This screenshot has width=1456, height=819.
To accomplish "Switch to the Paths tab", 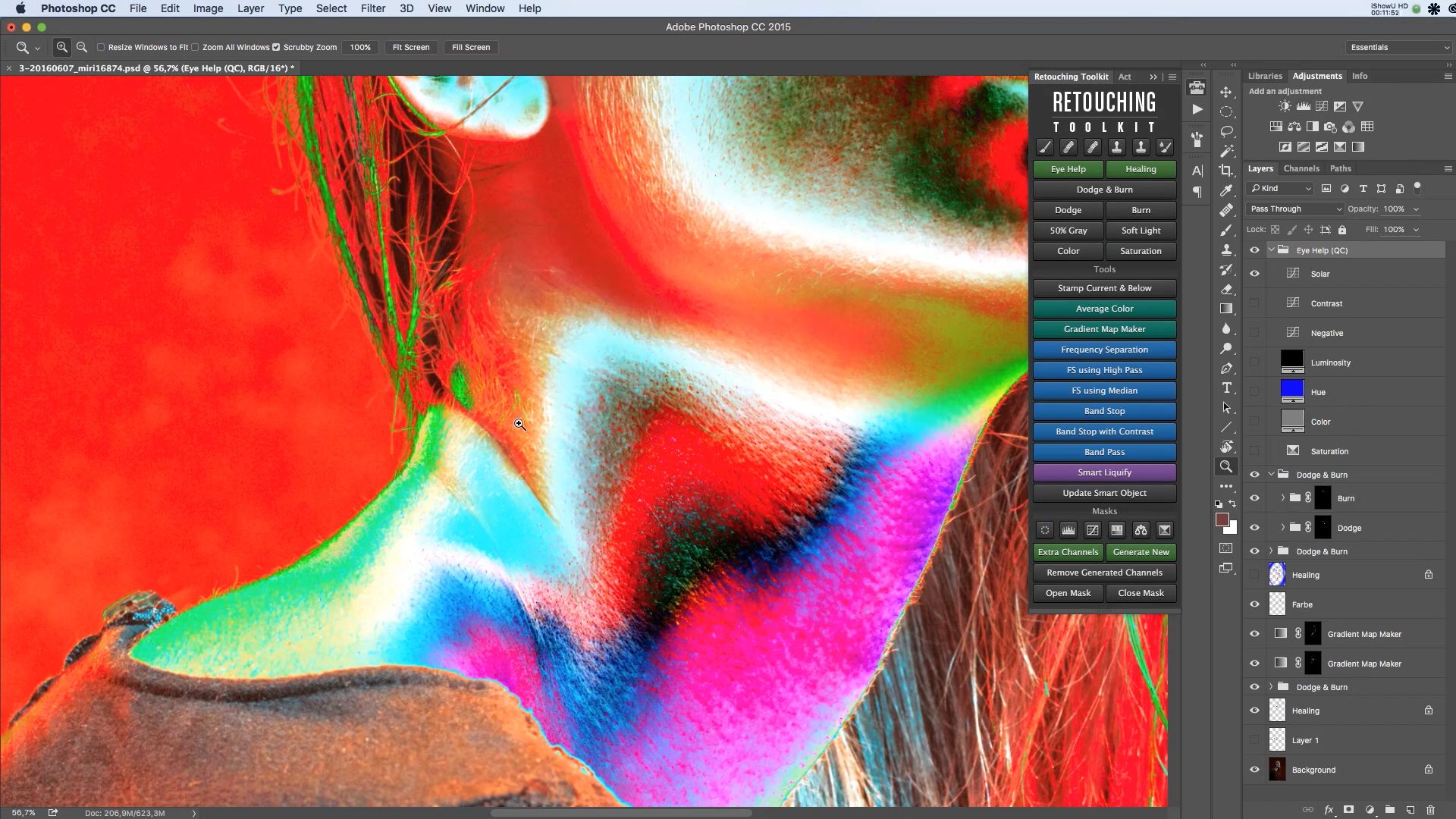I will (1340, 168).
